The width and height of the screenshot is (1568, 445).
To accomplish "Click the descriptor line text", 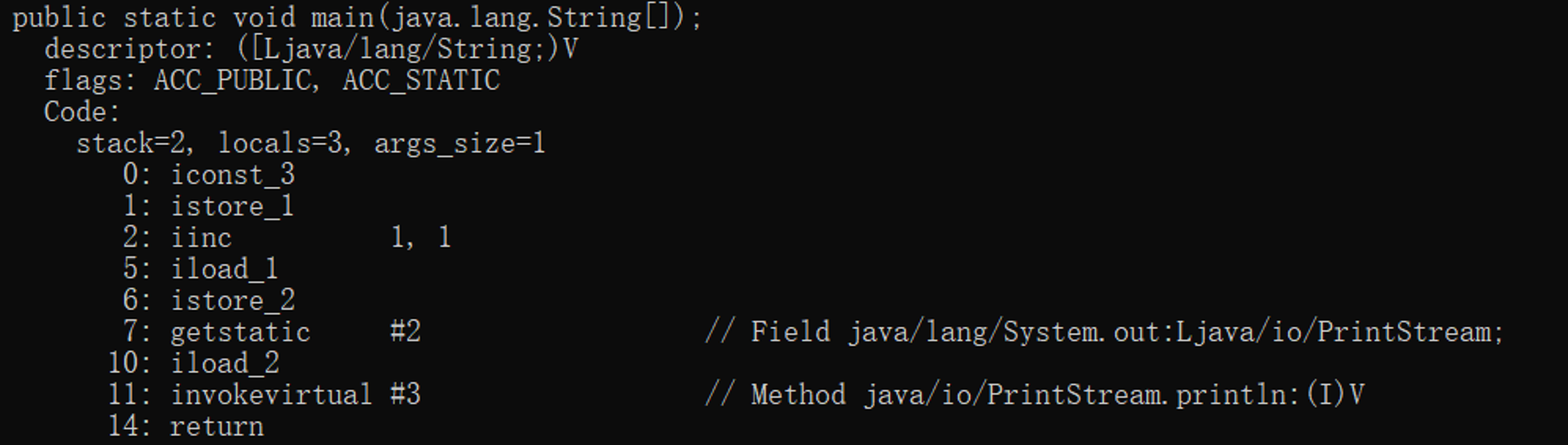I will pyautogui.click(x=311, y=49).
